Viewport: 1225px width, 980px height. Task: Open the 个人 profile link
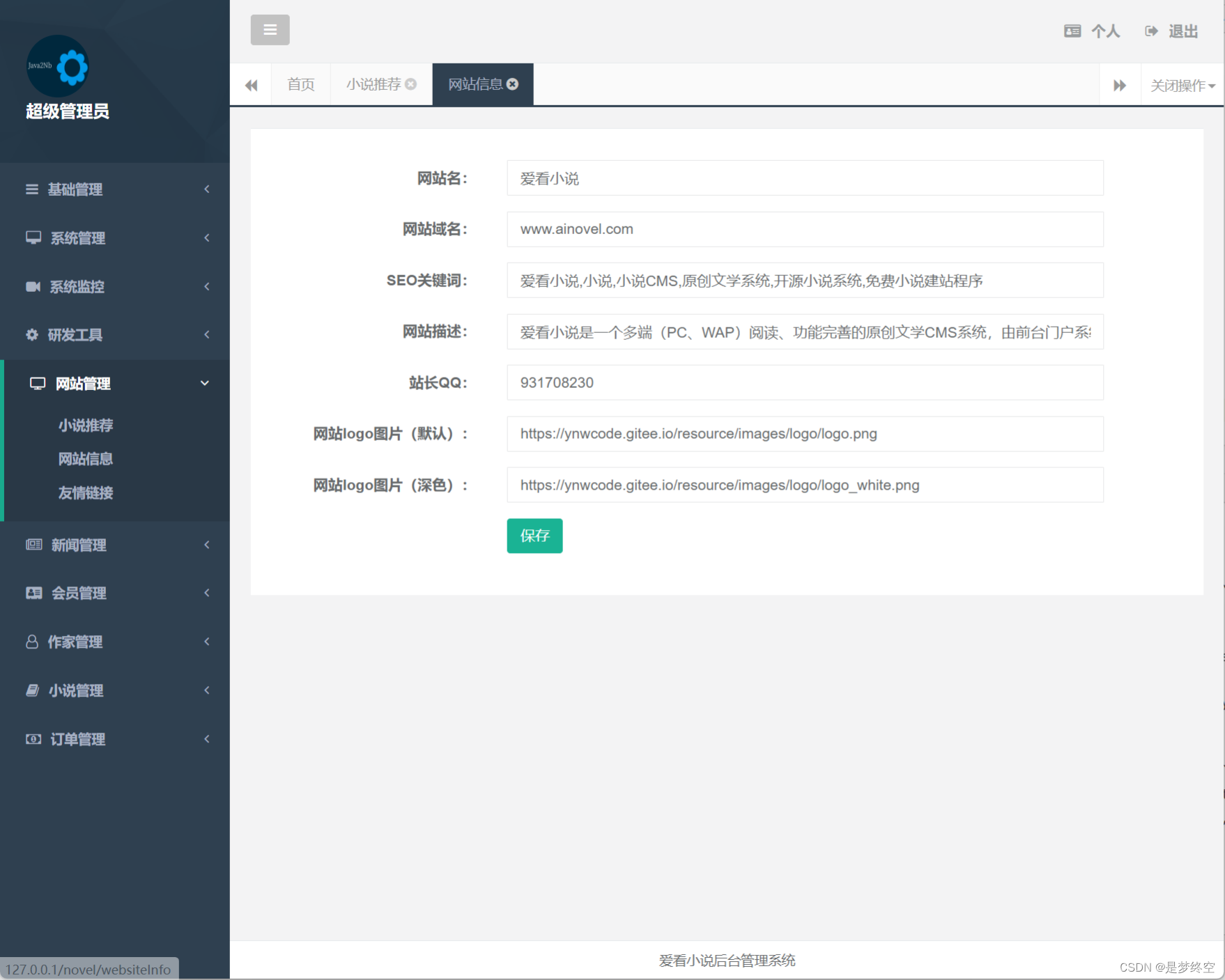tap(1092, 31)
